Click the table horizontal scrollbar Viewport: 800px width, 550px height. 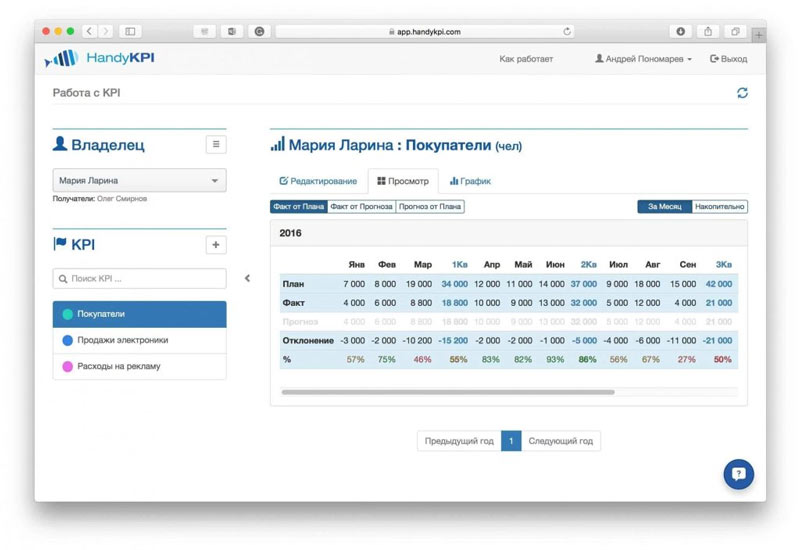pyautogui.click(x=447, y=392)
